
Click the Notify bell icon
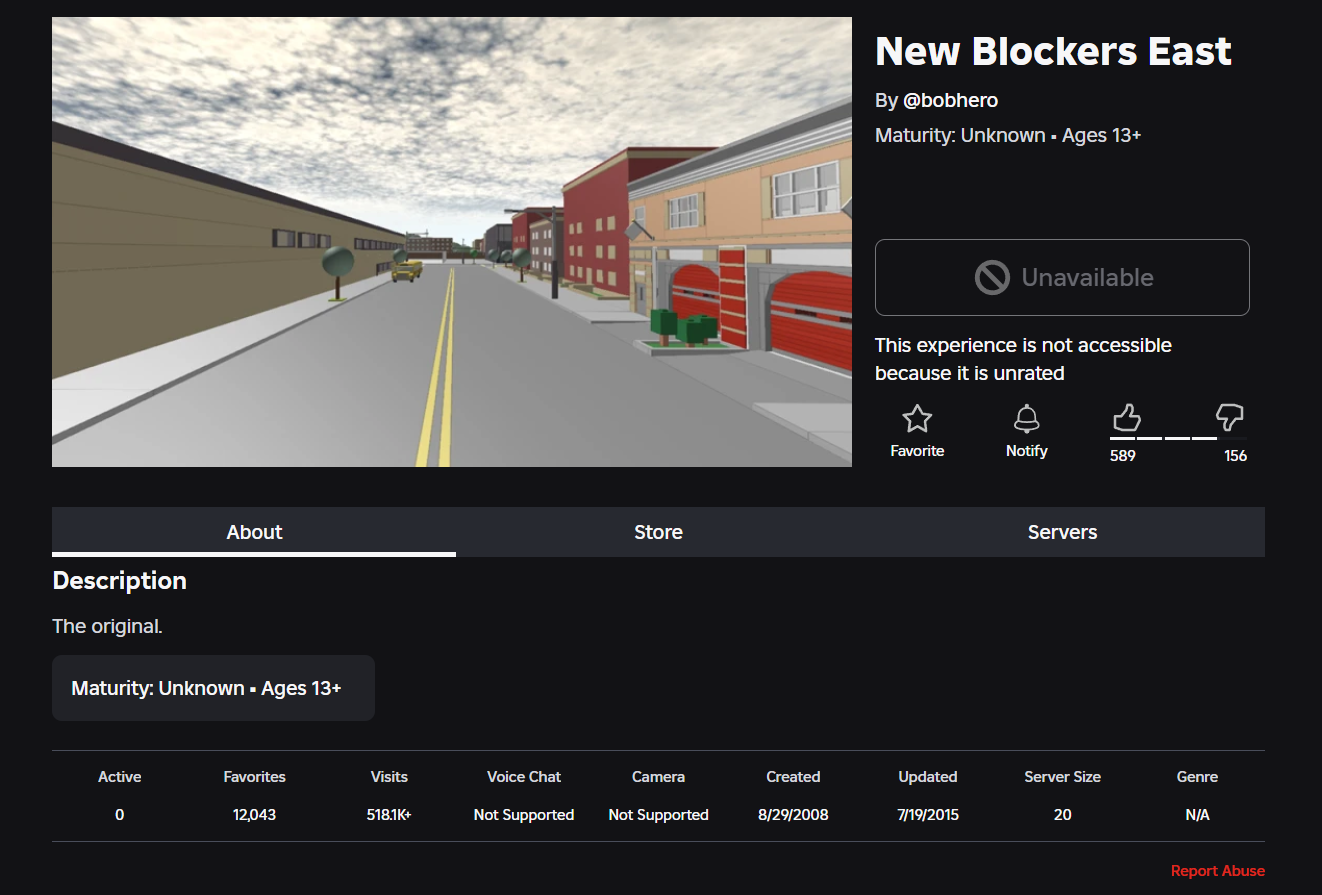click(x=1027, y=419)
